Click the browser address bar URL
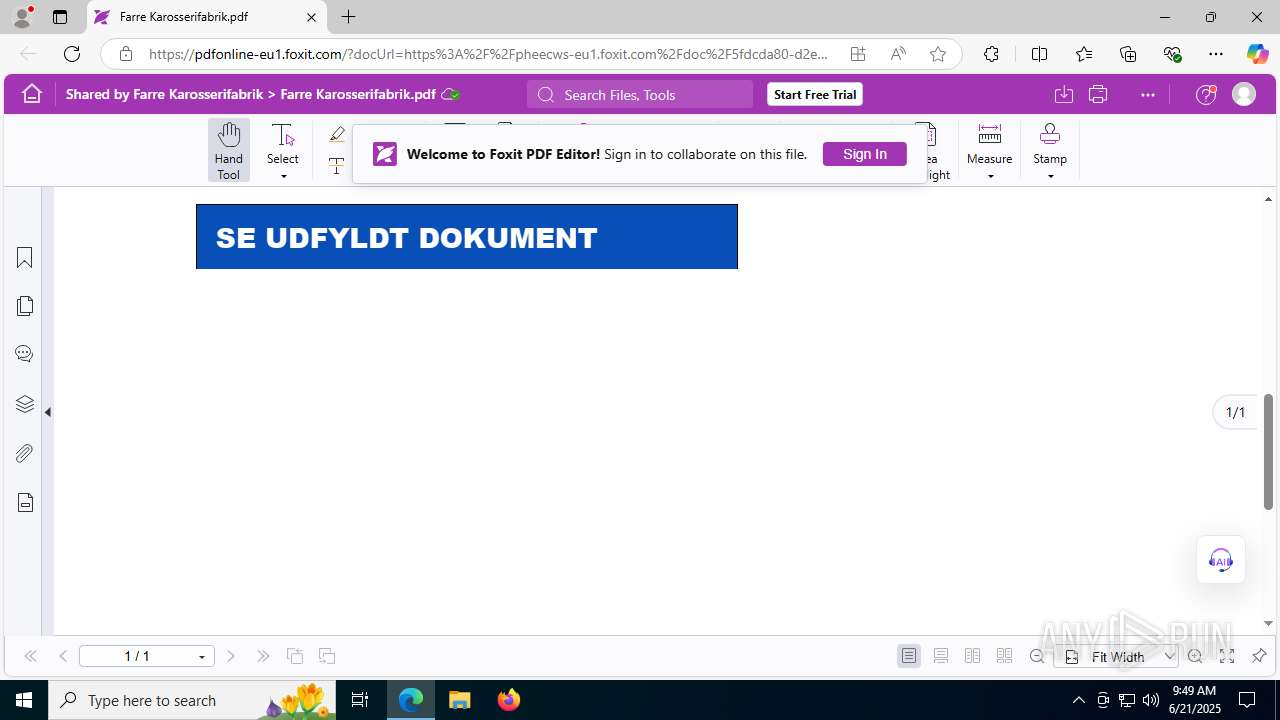This screenshot has height=720, width=1280. pos(488,54)
